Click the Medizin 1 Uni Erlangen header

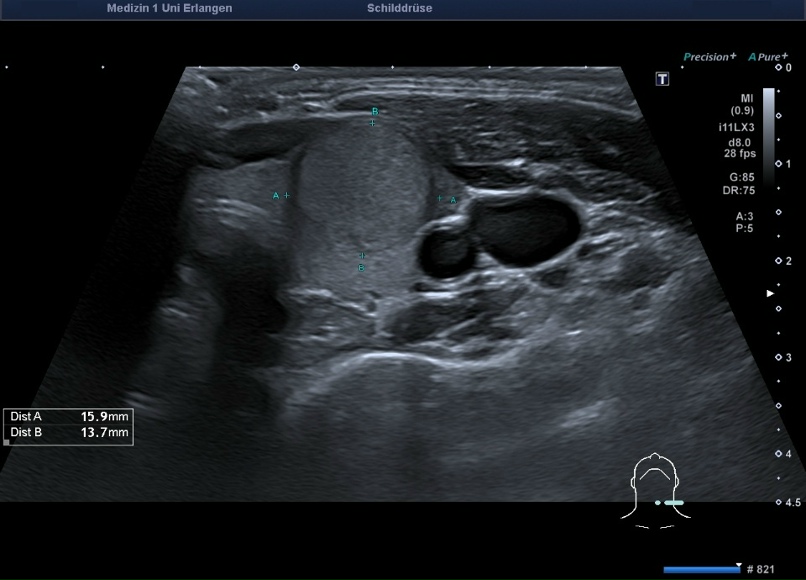pyautogui.click(x=169, y=8)
